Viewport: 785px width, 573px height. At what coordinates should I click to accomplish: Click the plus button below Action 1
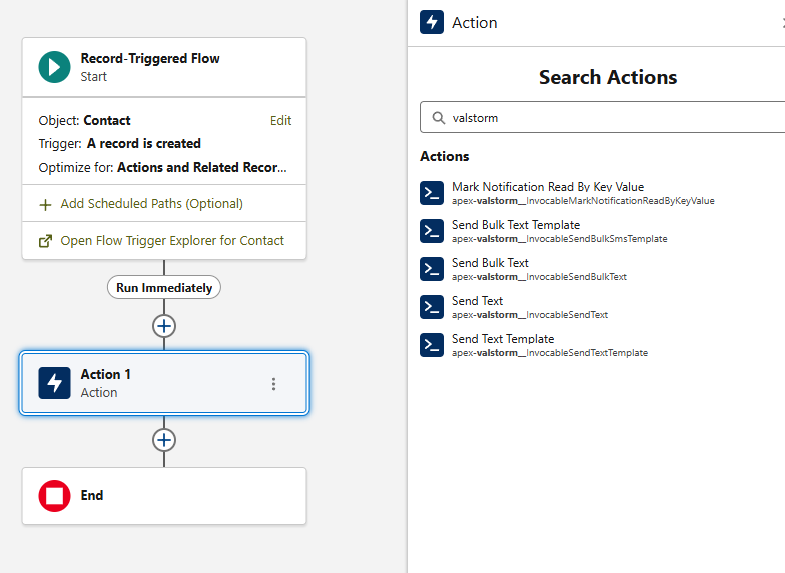pyautogui.click(x=164, y=440)
